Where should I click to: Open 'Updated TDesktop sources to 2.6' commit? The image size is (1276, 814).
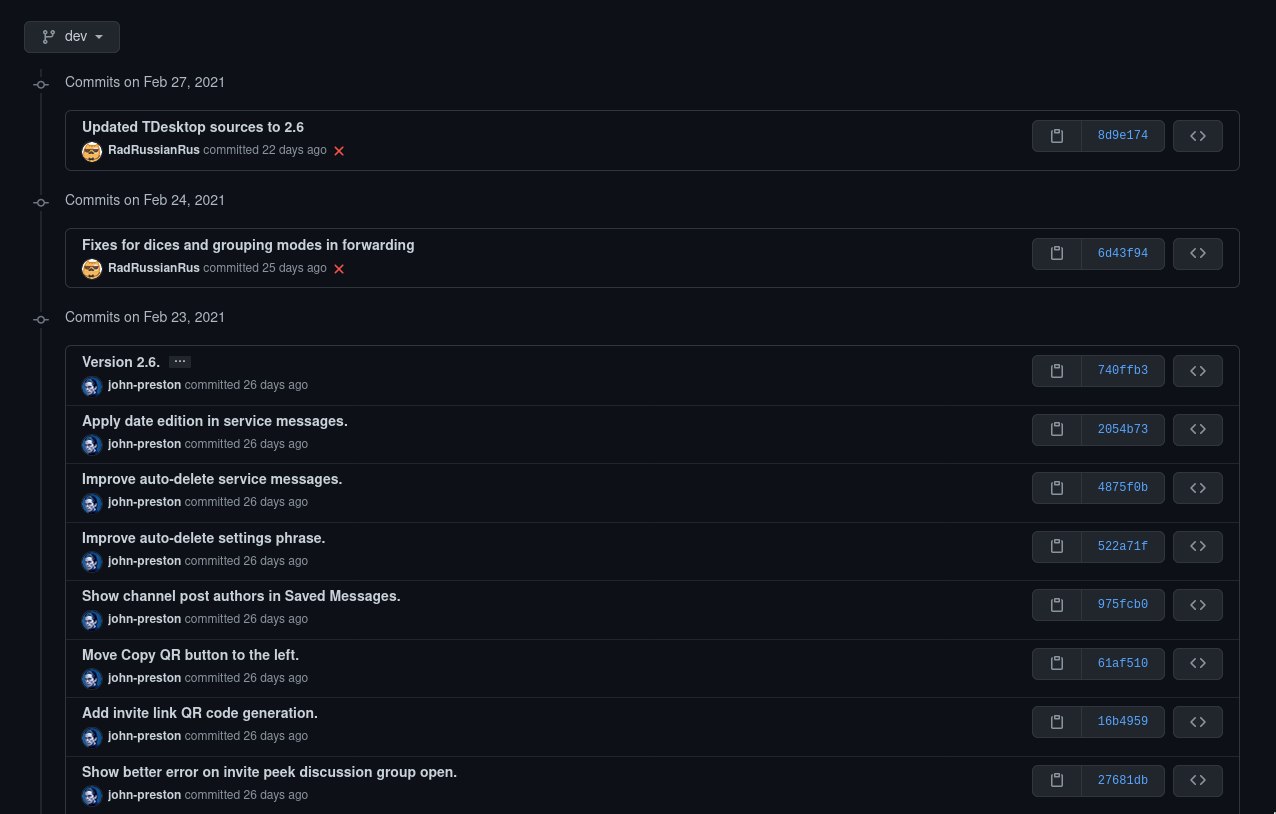(193, 127)
